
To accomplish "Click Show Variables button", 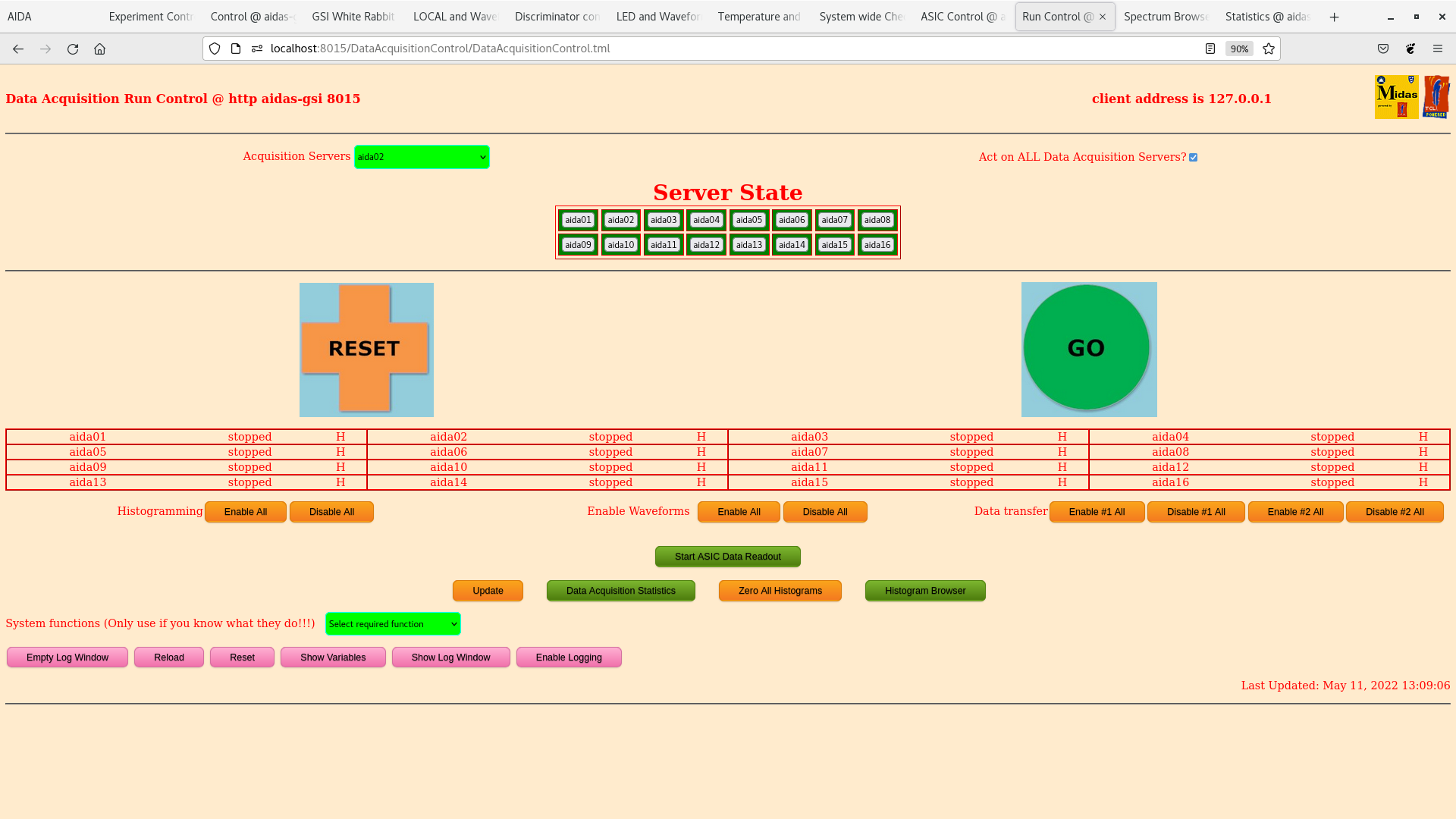I will point(333,657).
